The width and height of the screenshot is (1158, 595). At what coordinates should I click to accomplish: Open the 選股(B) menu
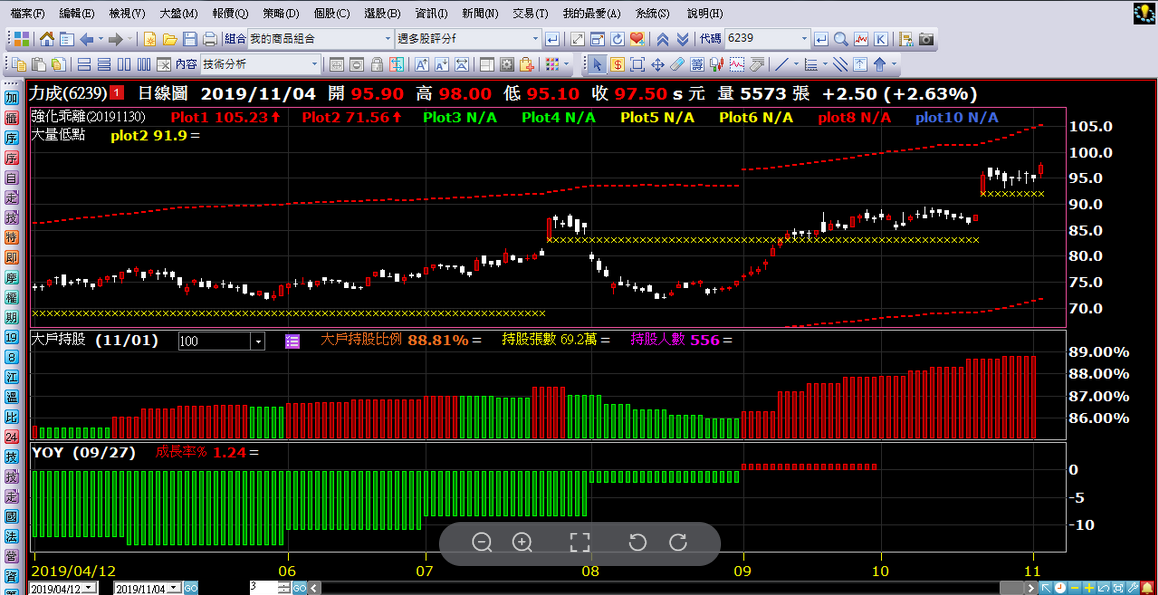point(383,14)
